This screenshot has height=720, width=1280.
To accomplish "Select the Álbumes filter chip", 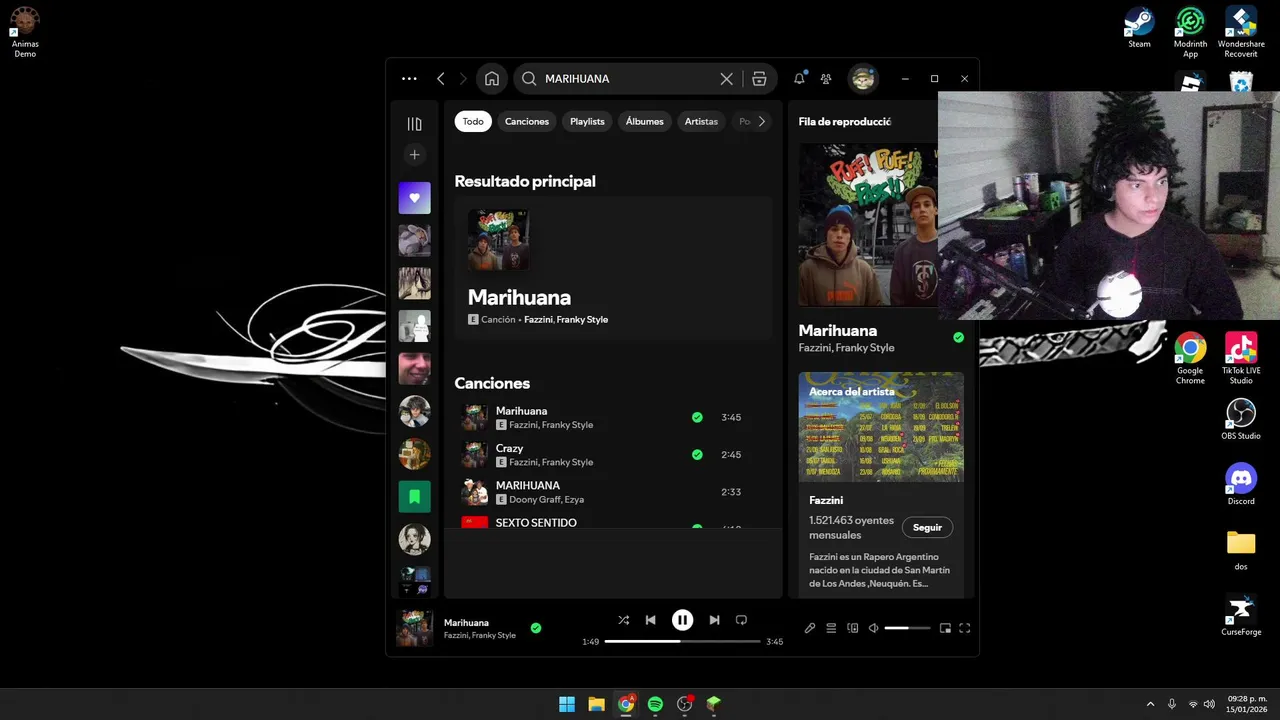I will tap(645, 121).
